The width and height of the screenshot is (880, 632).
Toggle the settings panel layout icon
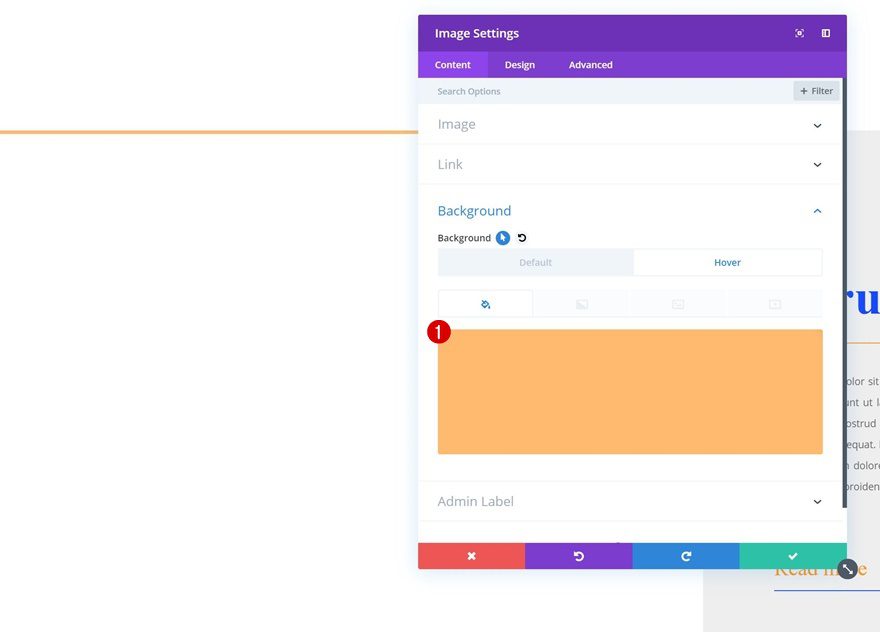pos(825,32)
